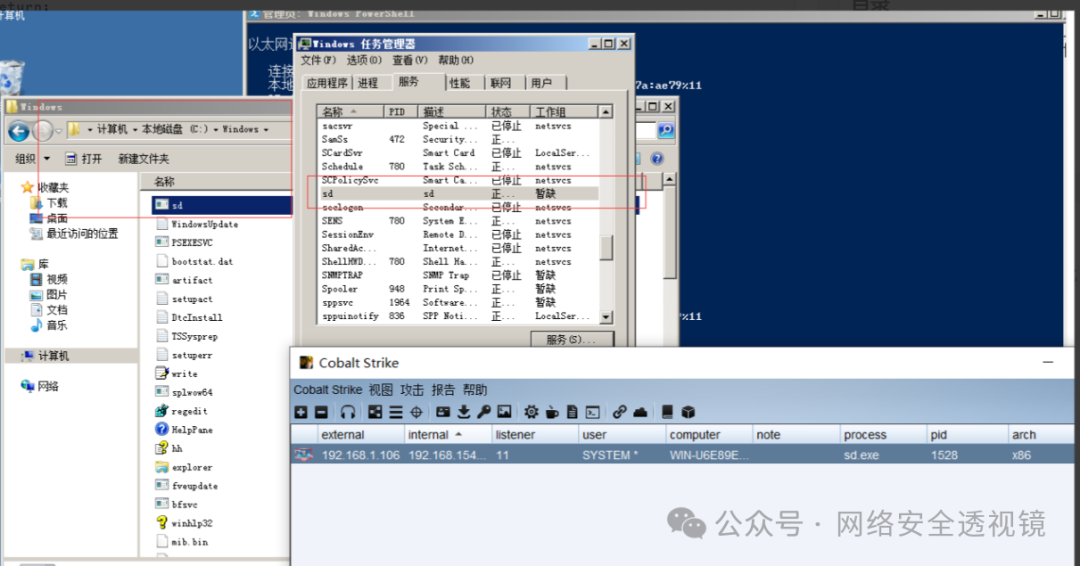Screen dimensions: 1080x566
Task: Open 文件(F) menu in Task Manager
Action: (318, 61)
